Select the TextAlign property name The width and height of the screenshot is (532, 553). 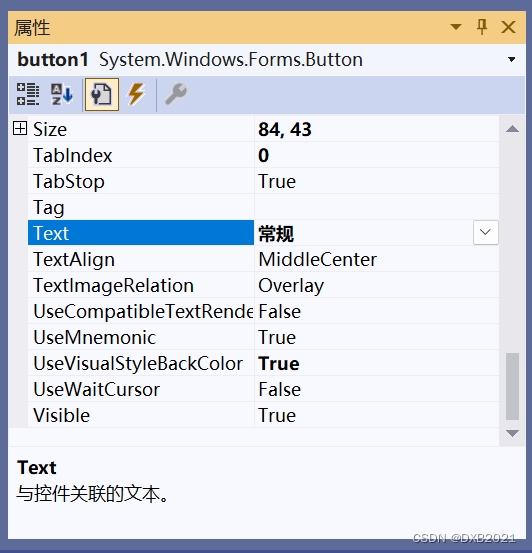74,260
